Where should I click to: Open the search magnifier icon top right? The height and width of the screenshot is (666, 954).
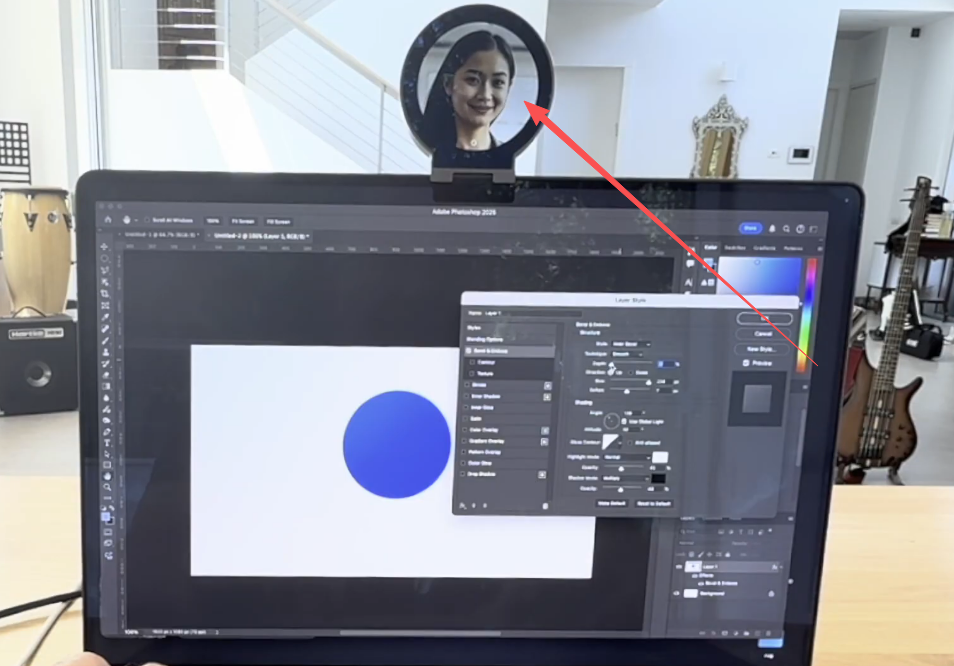(x=786, y=229)
